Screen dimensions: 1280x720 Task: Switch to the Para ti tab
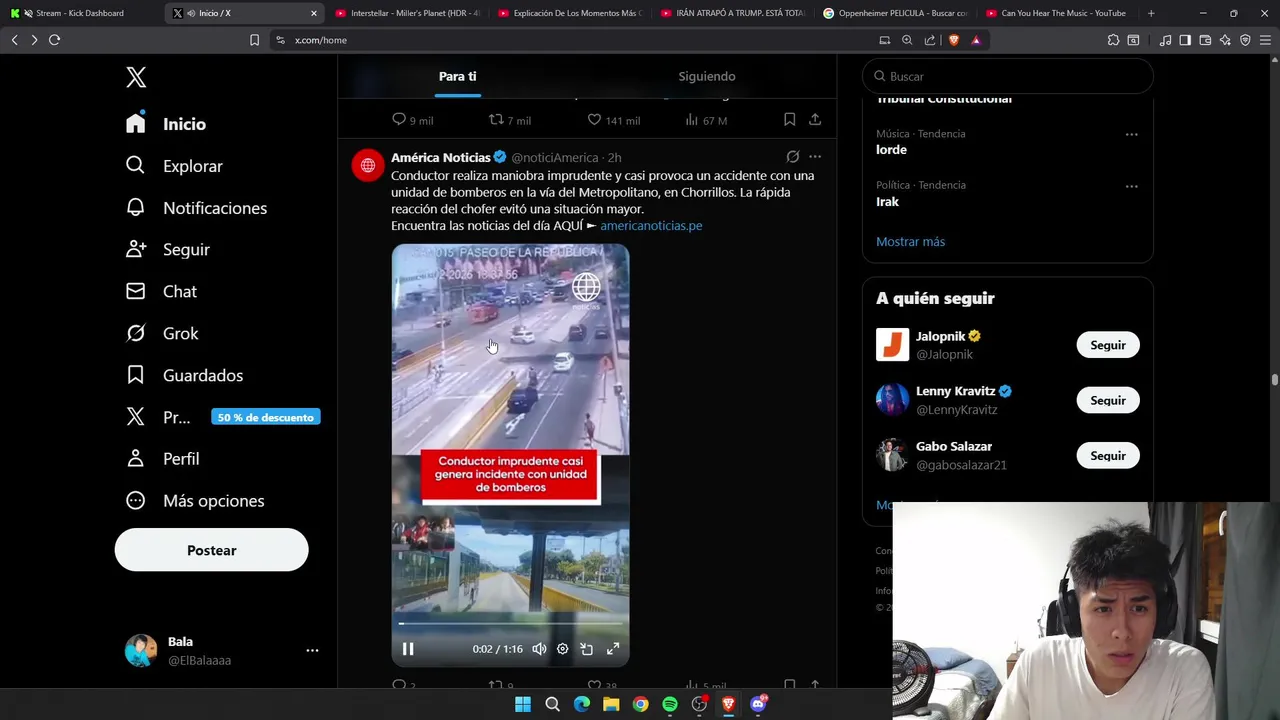click(x=457, y=76)
